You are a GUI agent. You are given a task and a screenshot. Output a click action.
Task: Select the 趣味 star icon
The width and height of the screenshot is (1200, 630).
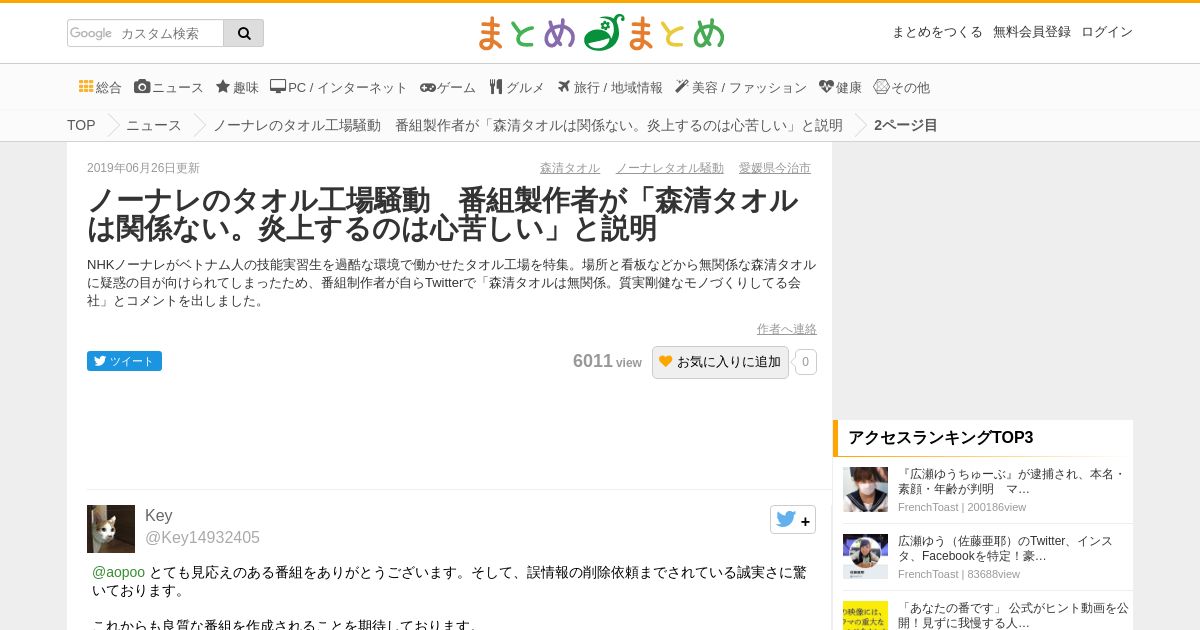click(223, 87)
